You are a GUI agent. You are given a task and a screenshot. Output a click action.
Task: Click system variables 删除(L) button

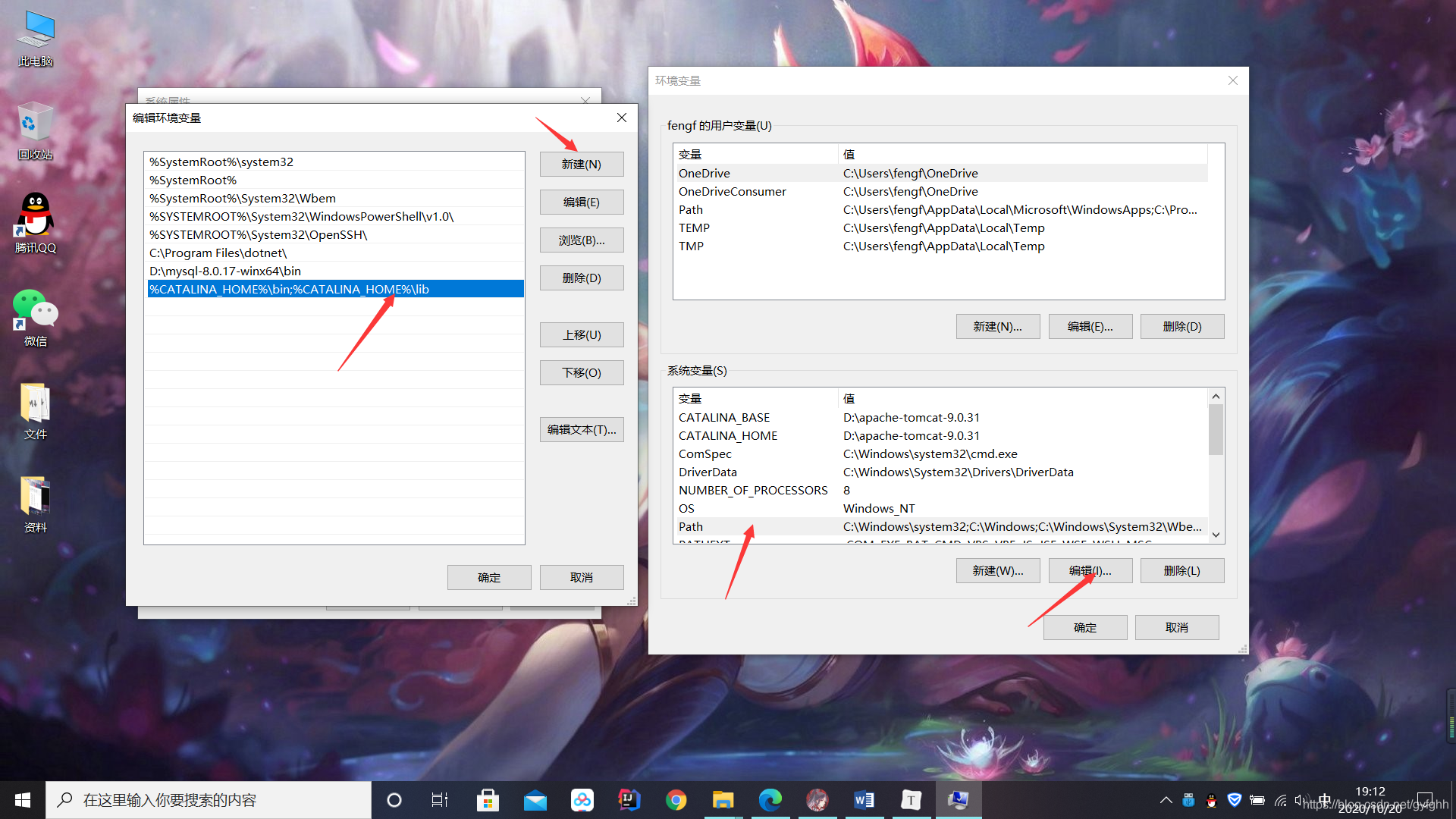point(1182,571)
